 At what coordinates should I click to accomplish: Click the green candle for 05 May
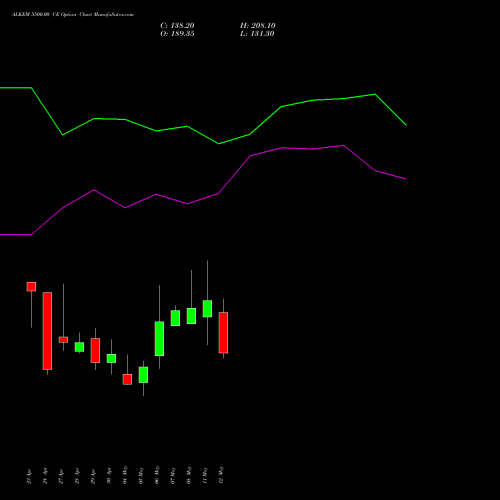(143, 375)
